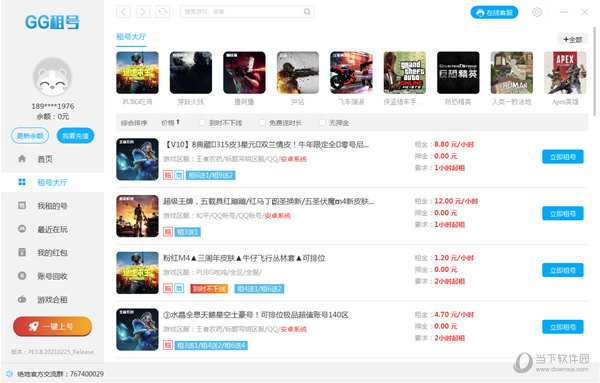Open the 超级王牌 listing thumbnail
600x383 pixels.
(137, 216)
